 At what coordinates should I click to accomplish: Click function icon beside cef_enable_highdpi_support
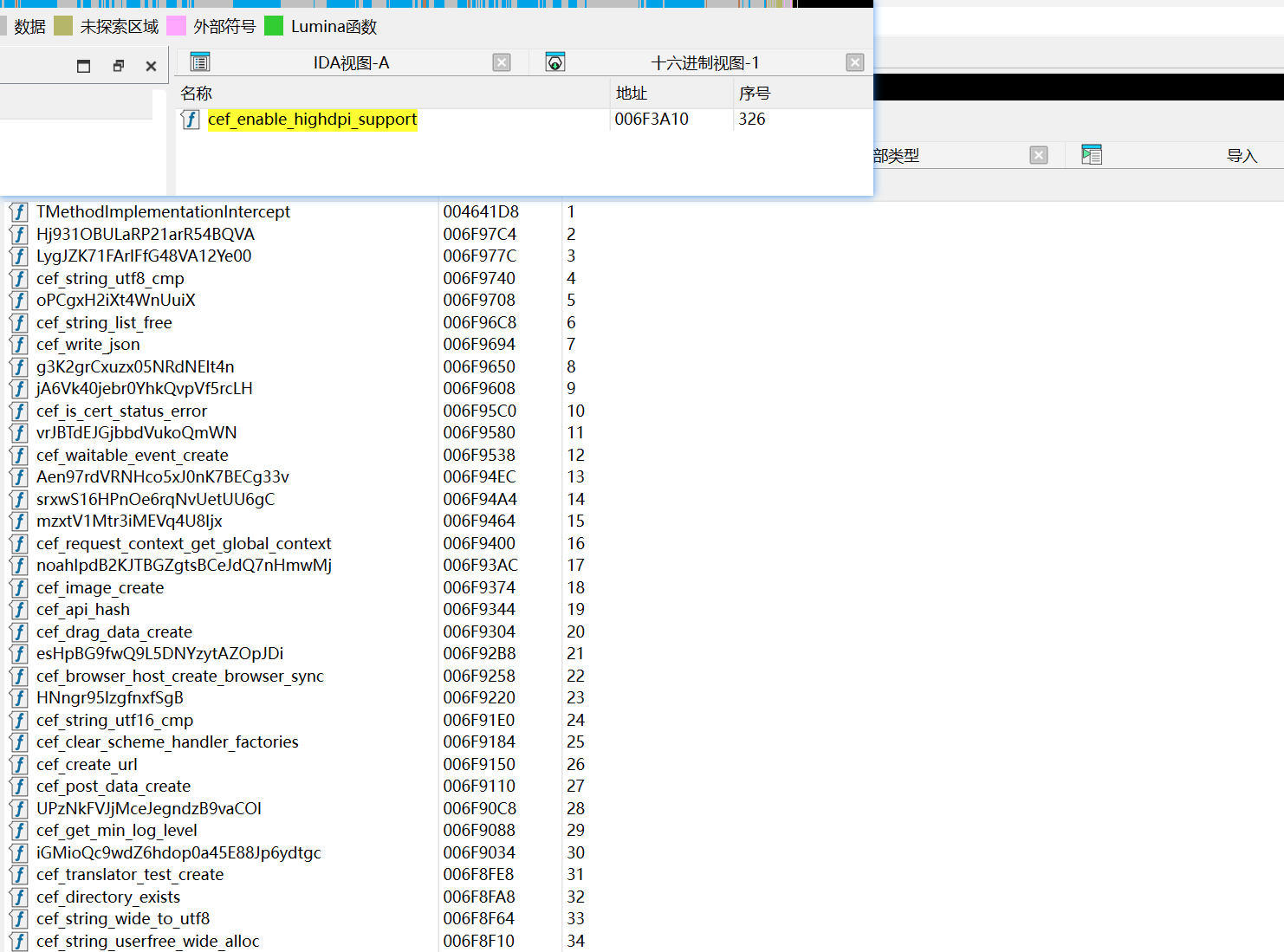(x=191, y=120)
